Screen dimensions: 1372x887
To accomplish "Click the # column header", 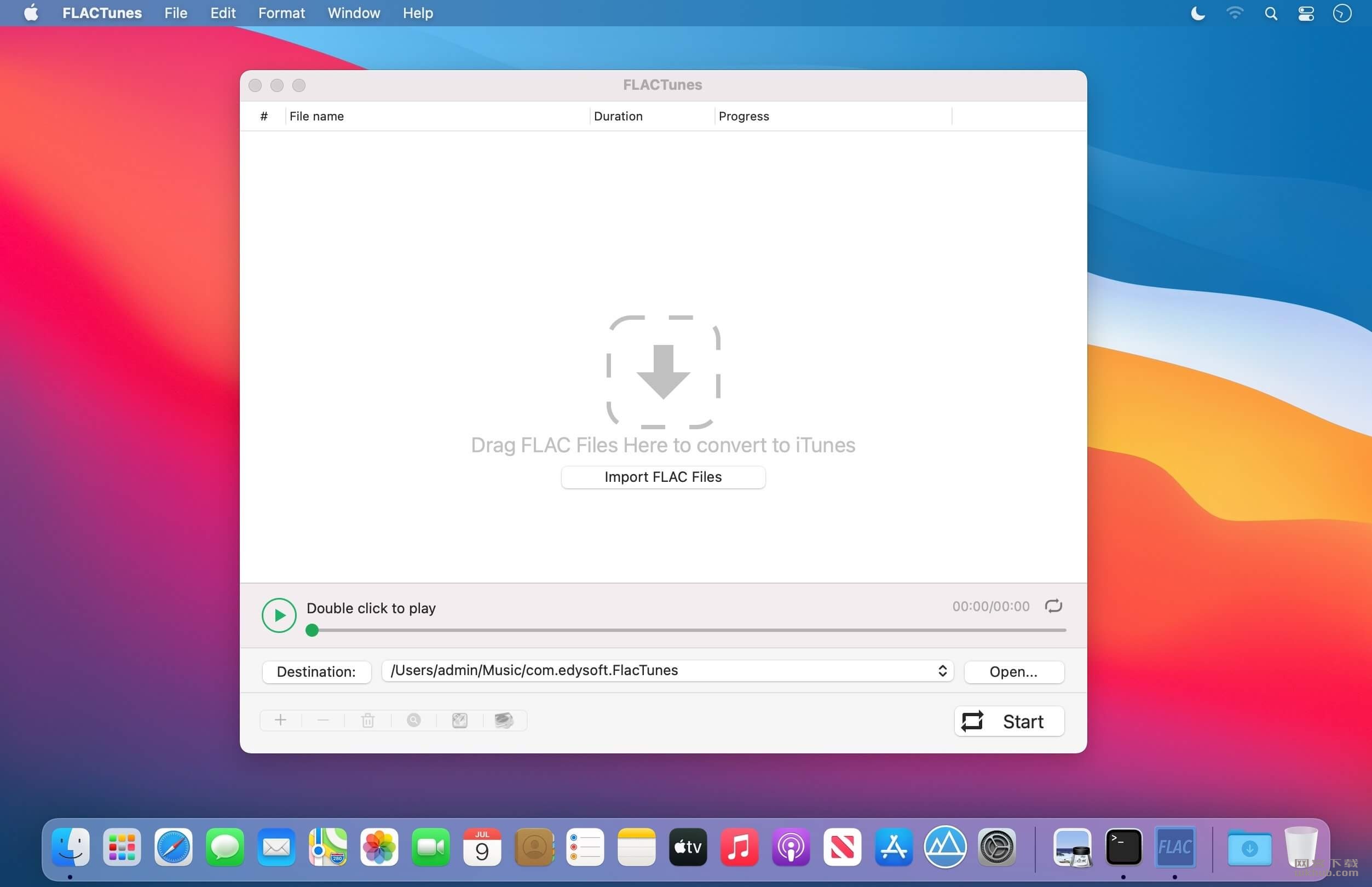I will click(x=264, y=116).
